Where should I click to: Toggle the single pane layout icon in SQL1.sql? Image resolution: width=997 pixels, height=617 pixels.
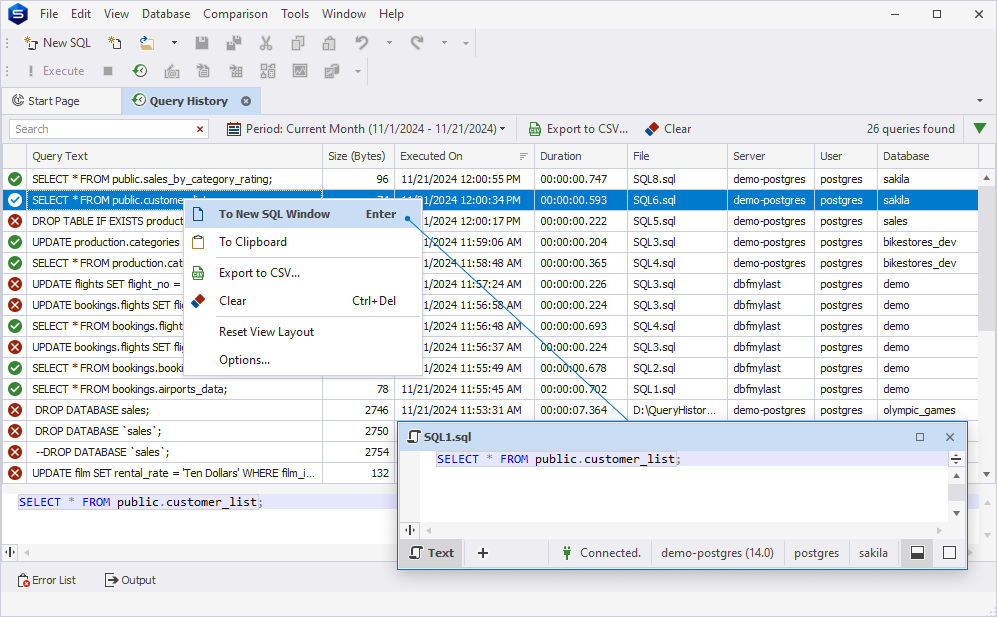click(949, 553)
